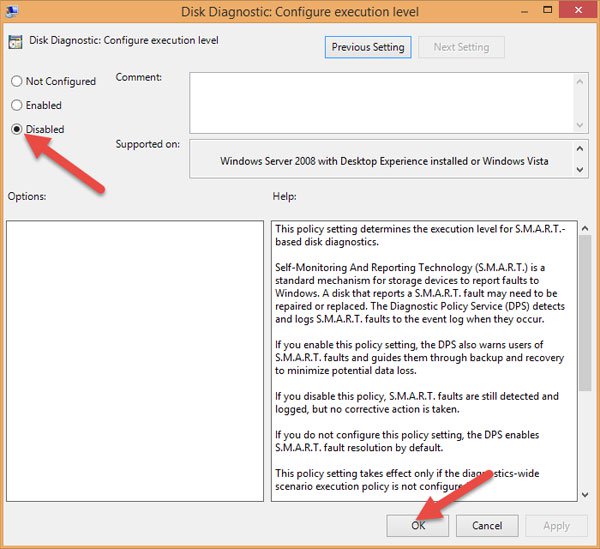600x549 pixels.
Task: Click help paragraph starting 'If you enable this policy'
Action: [x=419, y=357]
